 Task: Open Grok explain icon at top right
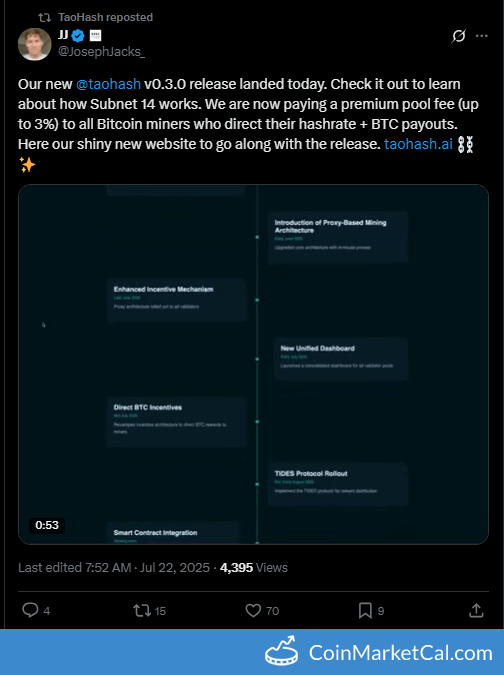pyautogui.click(x=458, y=36)
